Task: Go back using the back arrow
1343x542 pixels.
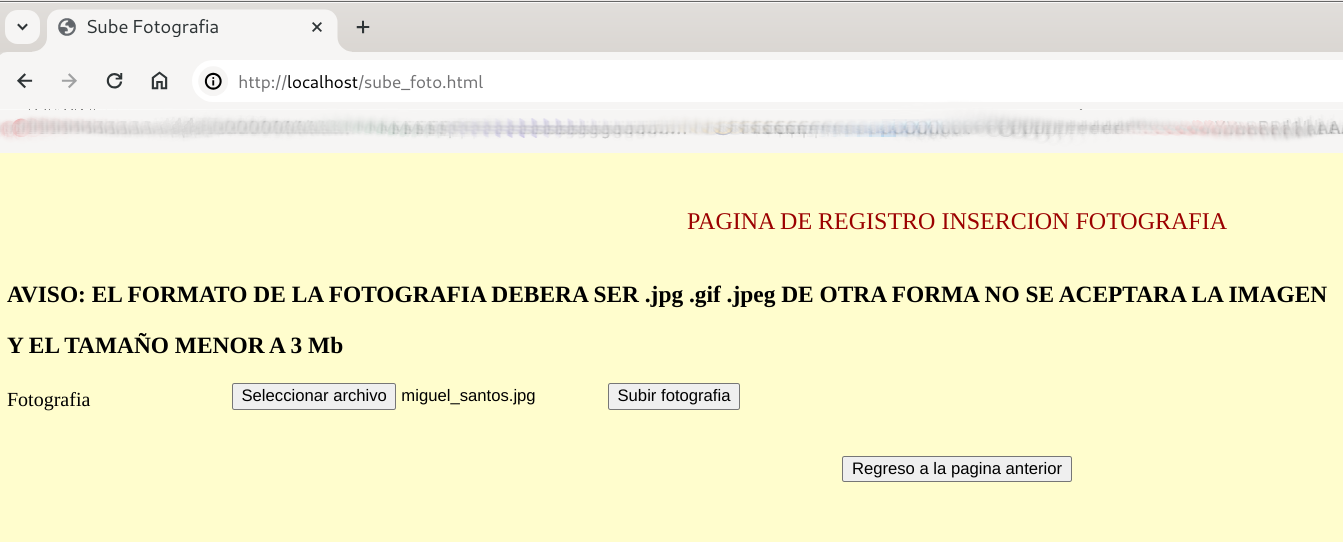Action: [x=25, y=82]
